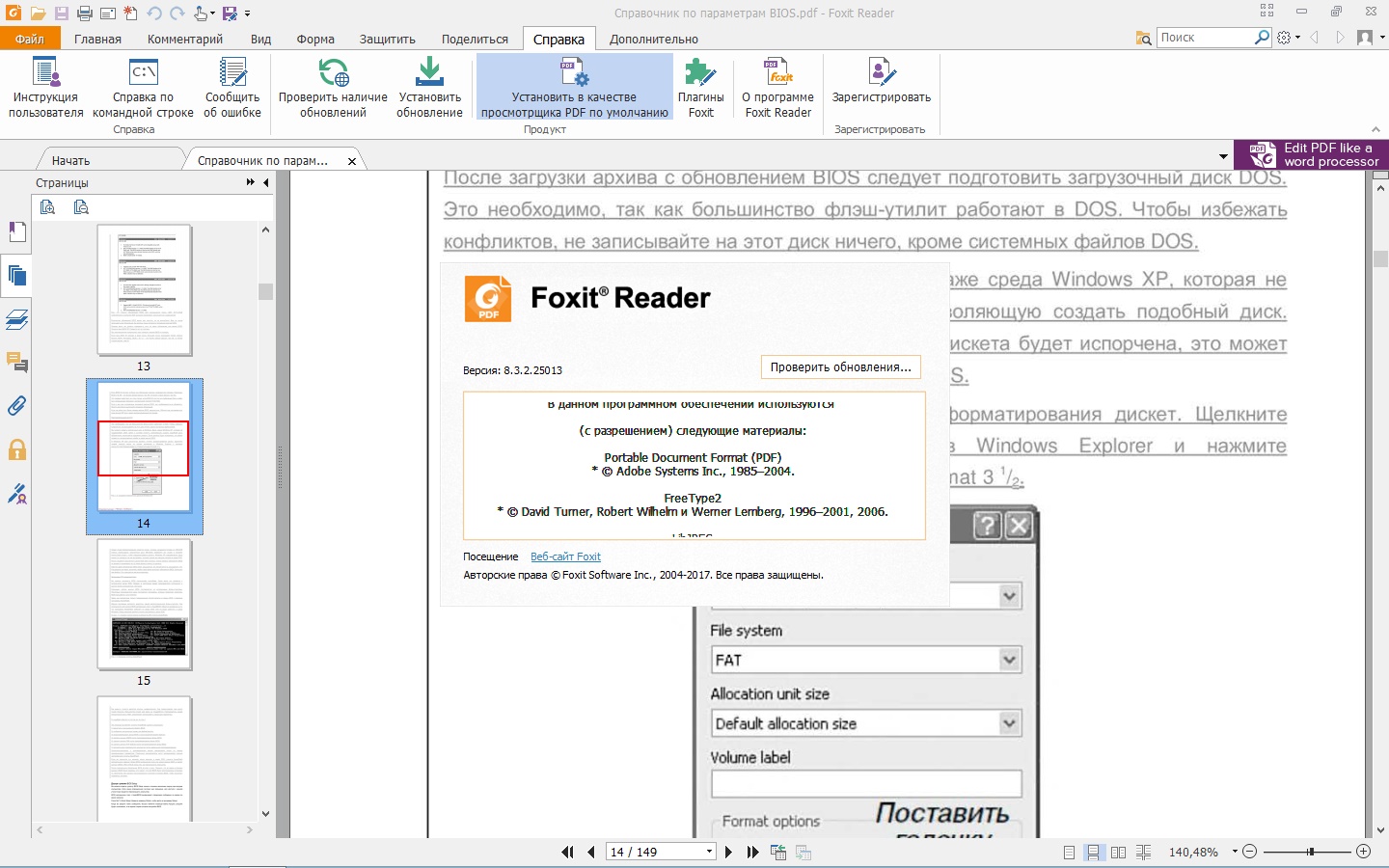Open the Security lock panel

(x=16, y=449)
